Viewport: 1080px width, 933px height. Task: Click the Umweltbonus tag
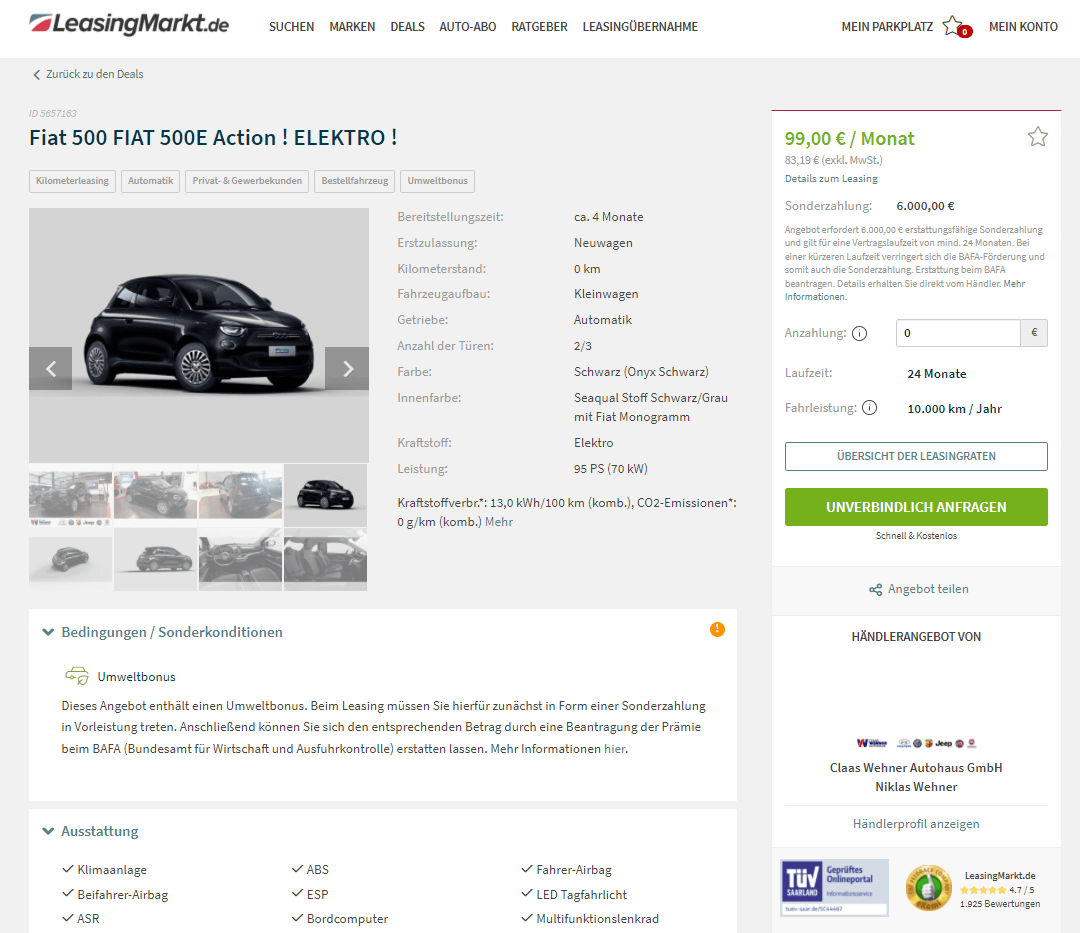[x=437, y=181]
